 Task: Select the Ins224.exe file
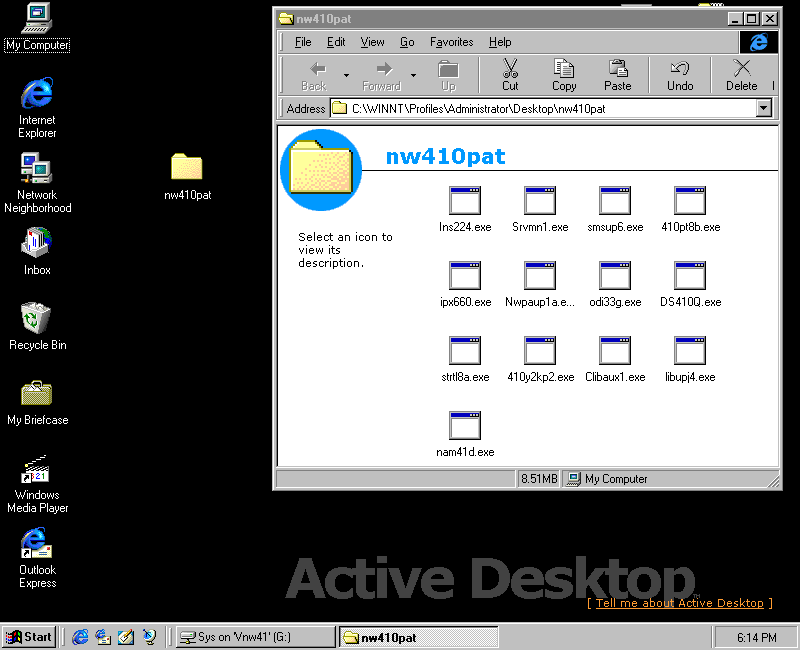click(465, 209)
